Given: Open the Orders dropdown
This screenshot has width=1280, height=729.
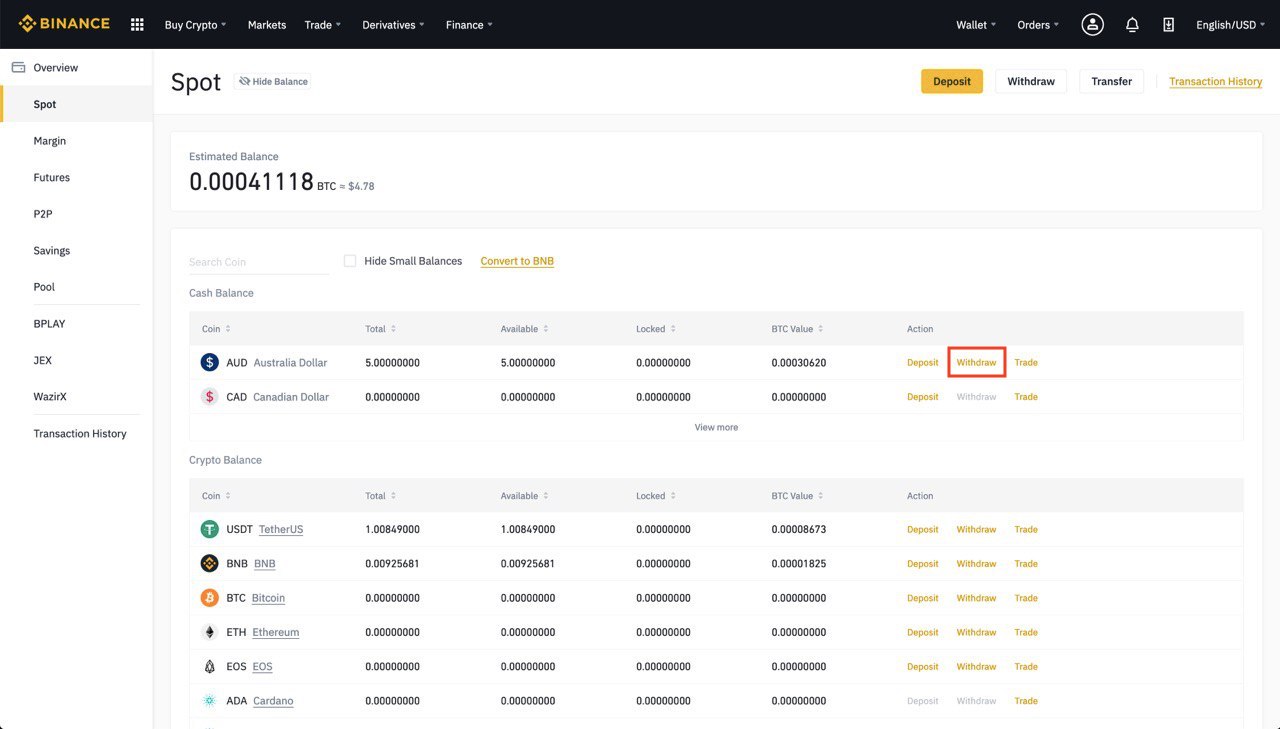Looking at the screenshot, I should click(1038, 25).
